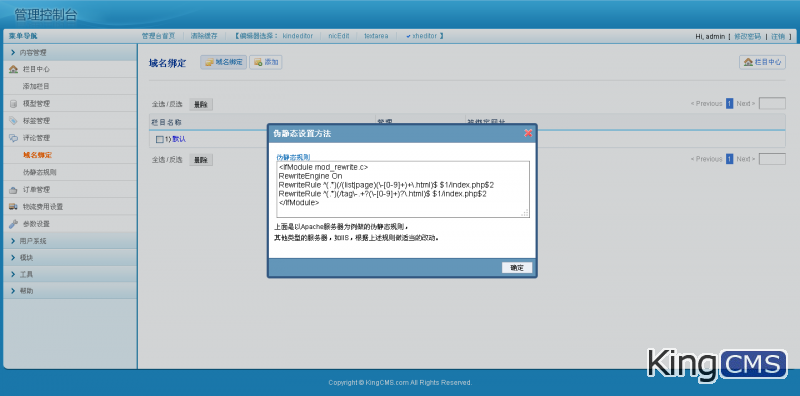Click the 菜单导航 sidebar heading

23,36
